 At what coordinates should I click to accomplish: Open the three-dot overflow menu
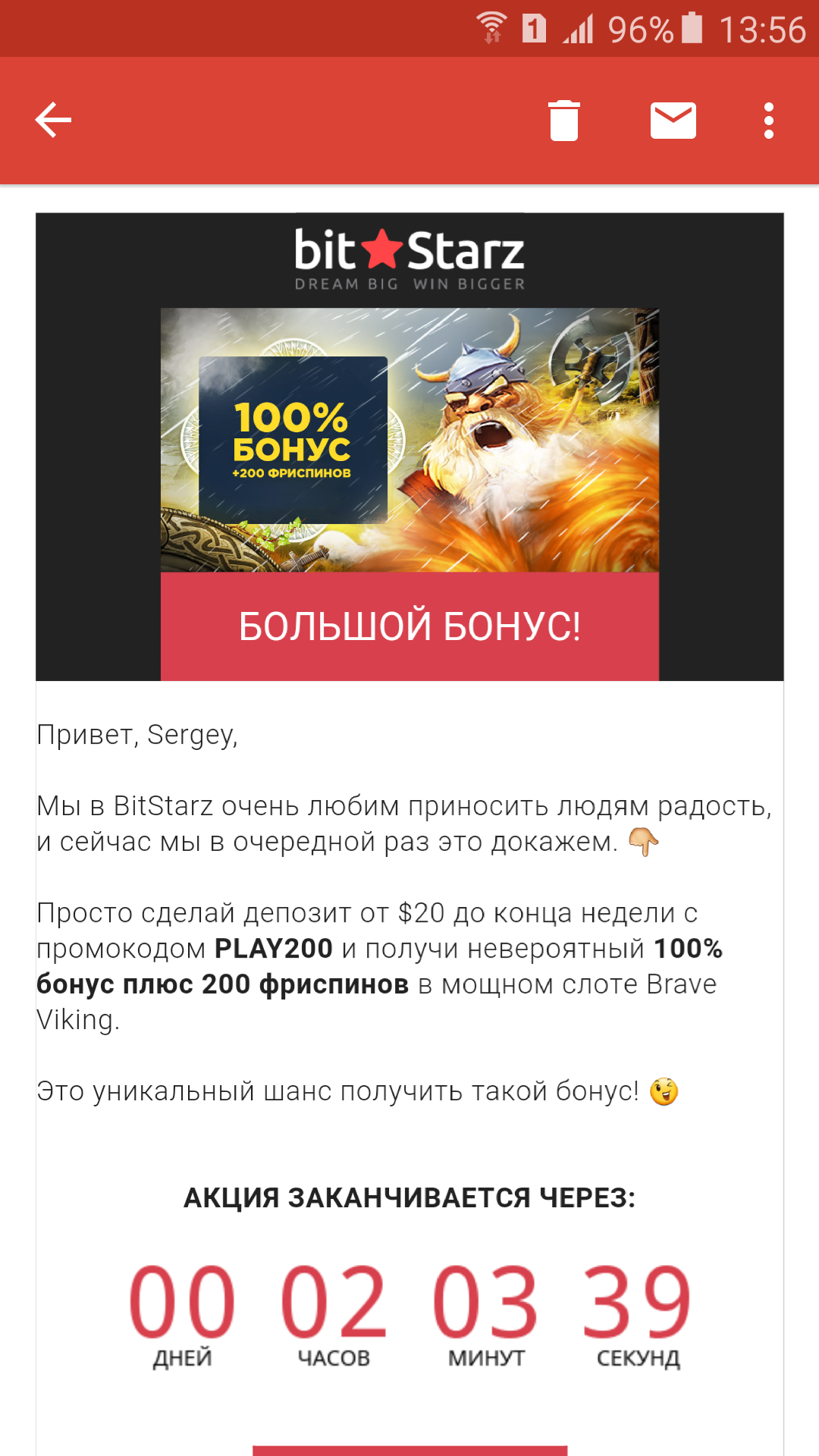tap(769, 121)
